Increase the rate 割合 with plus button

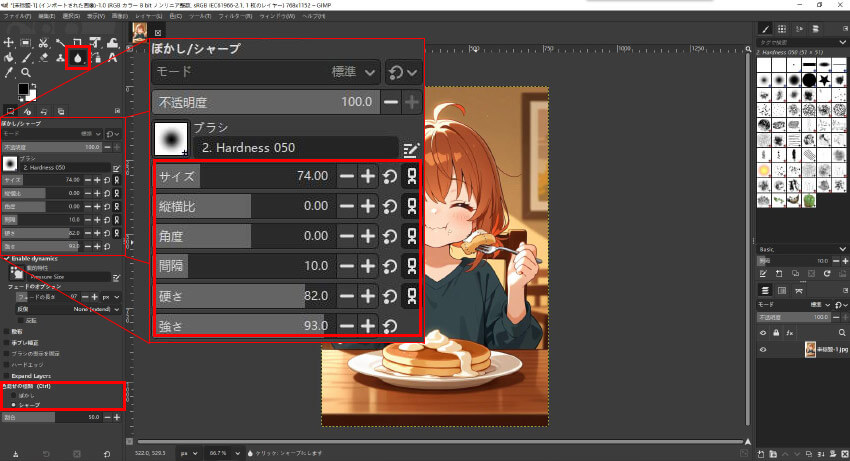pos(117,418)
